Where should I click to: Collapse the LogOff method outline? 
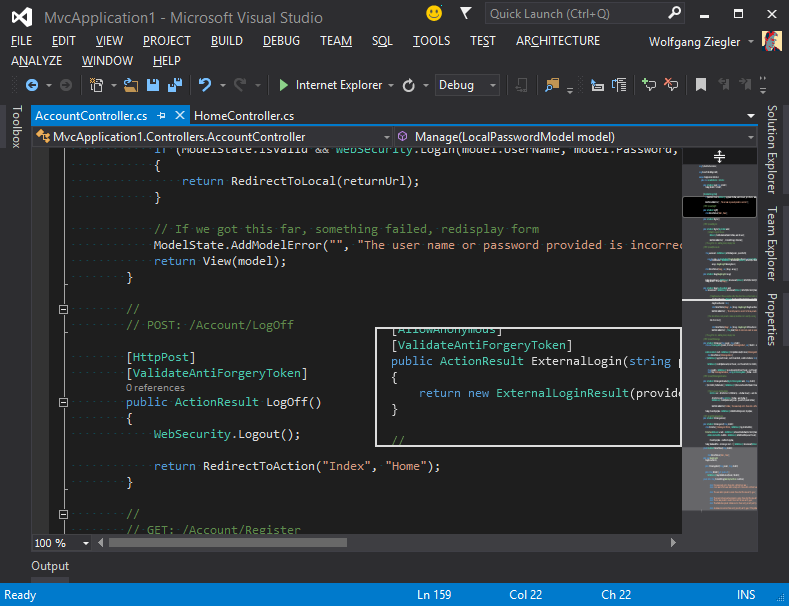[x=63, y=402]
